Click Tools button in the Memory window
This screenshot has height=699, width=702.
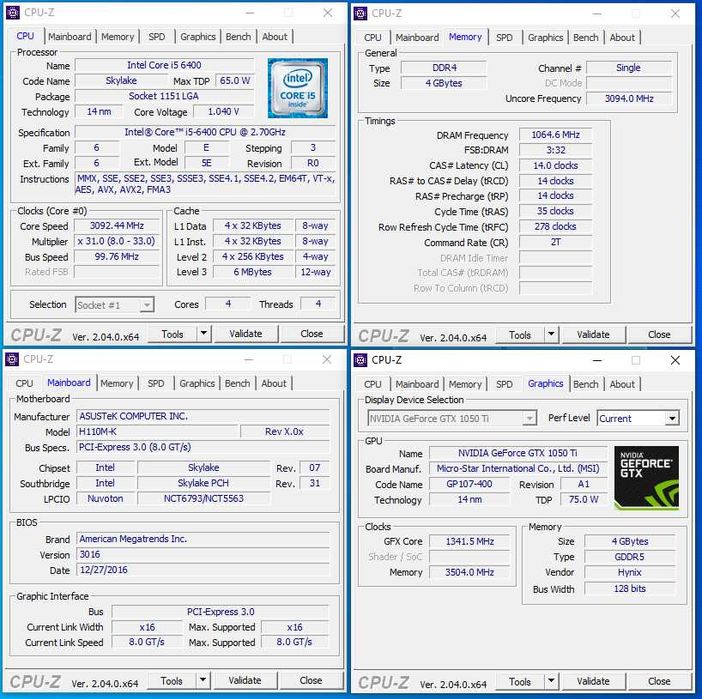[x=520, y=335]
